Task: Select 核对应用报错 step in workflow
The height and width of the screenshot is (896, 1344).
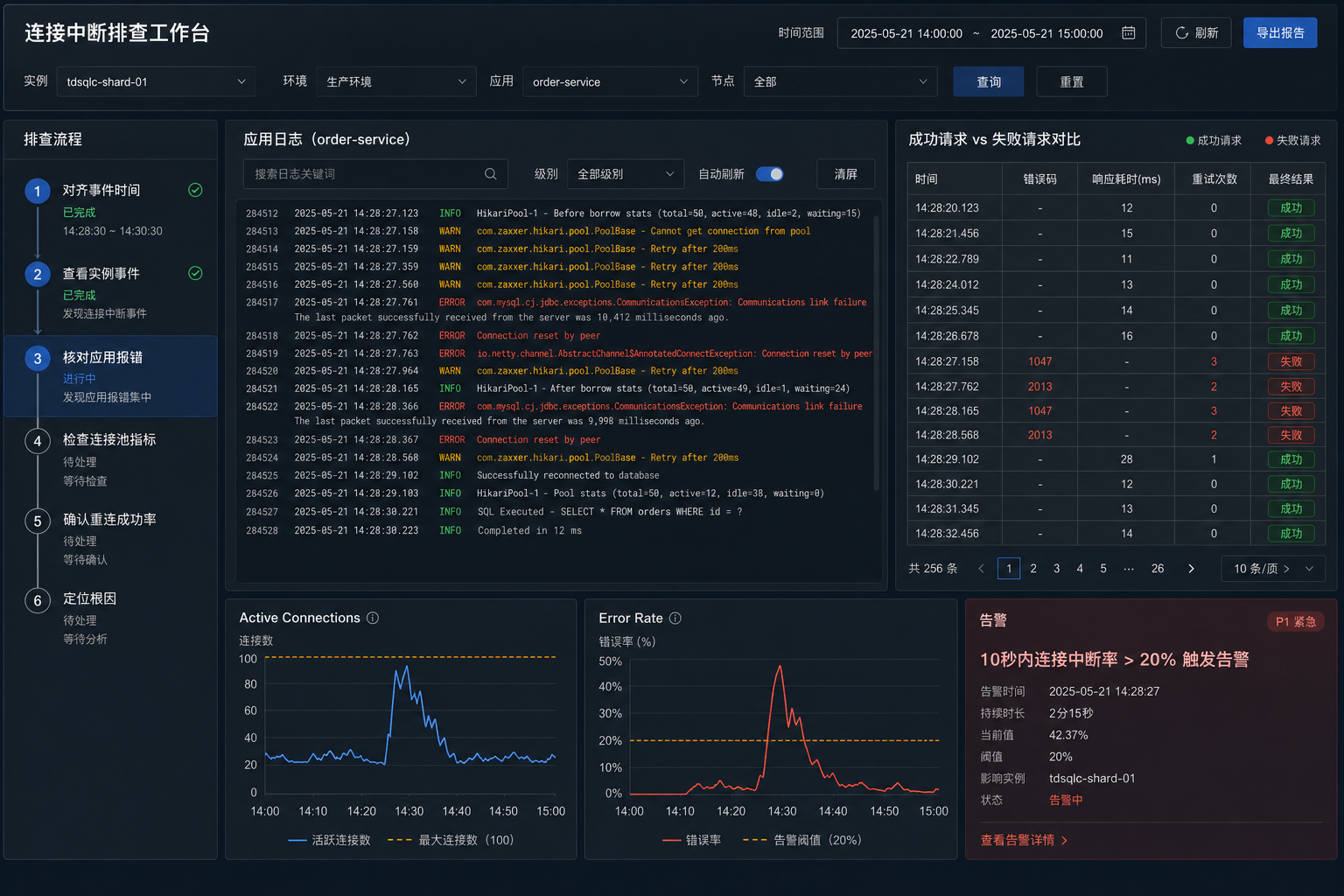Action: click(110, 376)
